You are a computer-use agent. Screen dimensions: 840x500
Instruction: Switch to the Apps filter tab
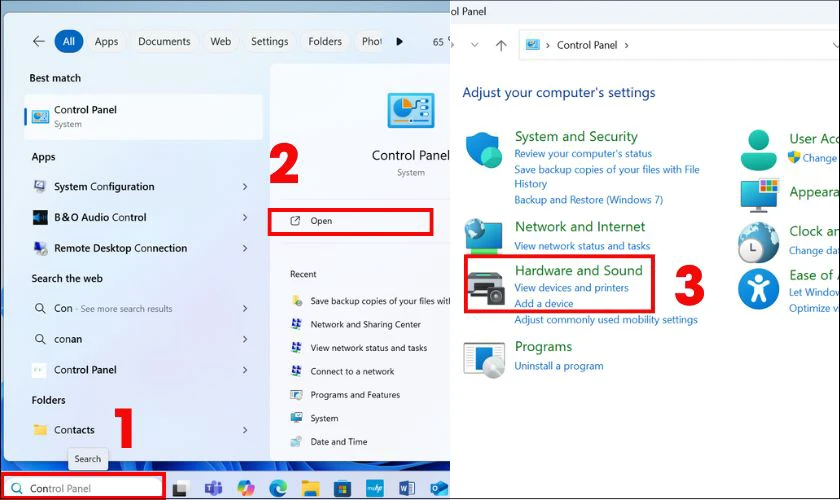point(106,41)
